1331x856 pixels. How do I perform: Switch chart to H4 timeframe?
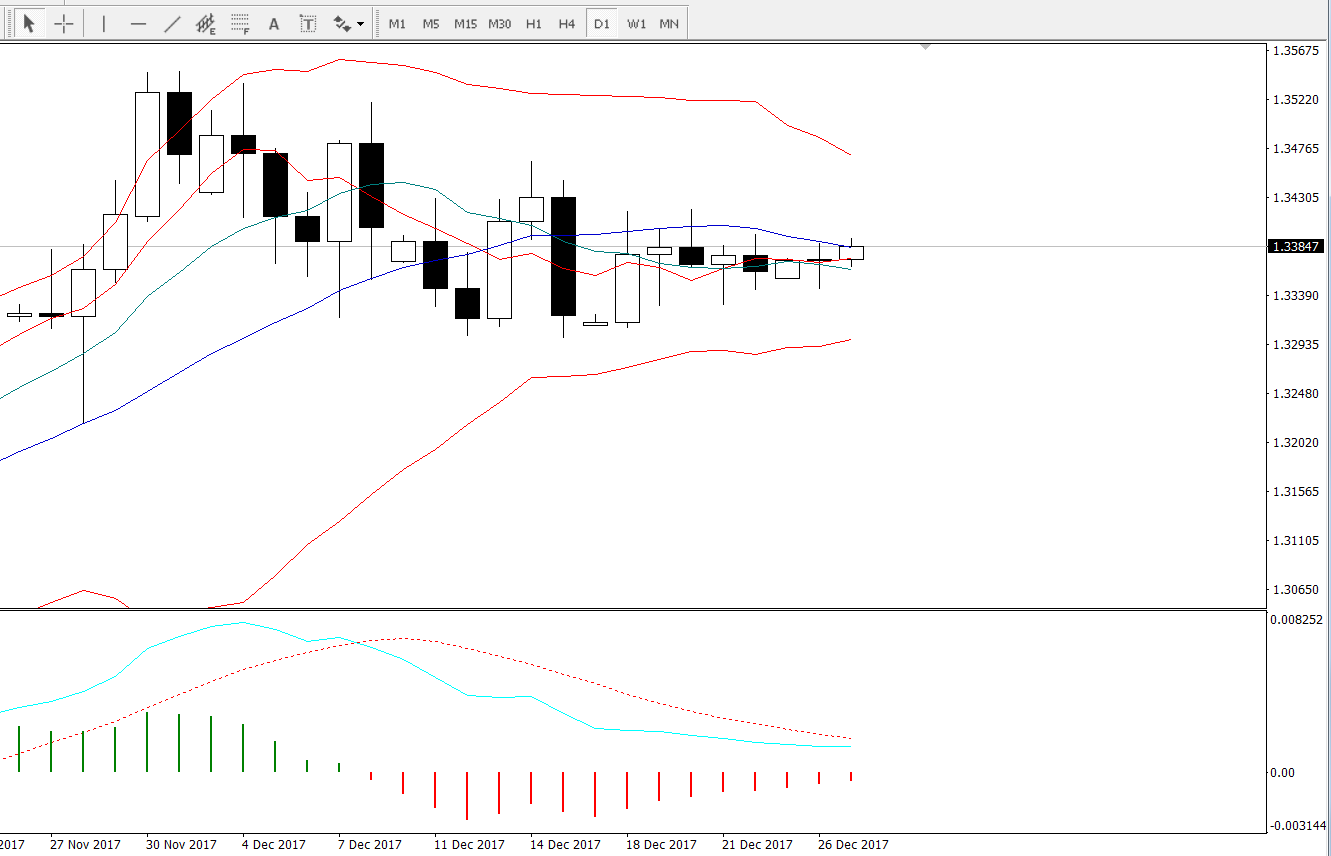click(x=567, y=24)
